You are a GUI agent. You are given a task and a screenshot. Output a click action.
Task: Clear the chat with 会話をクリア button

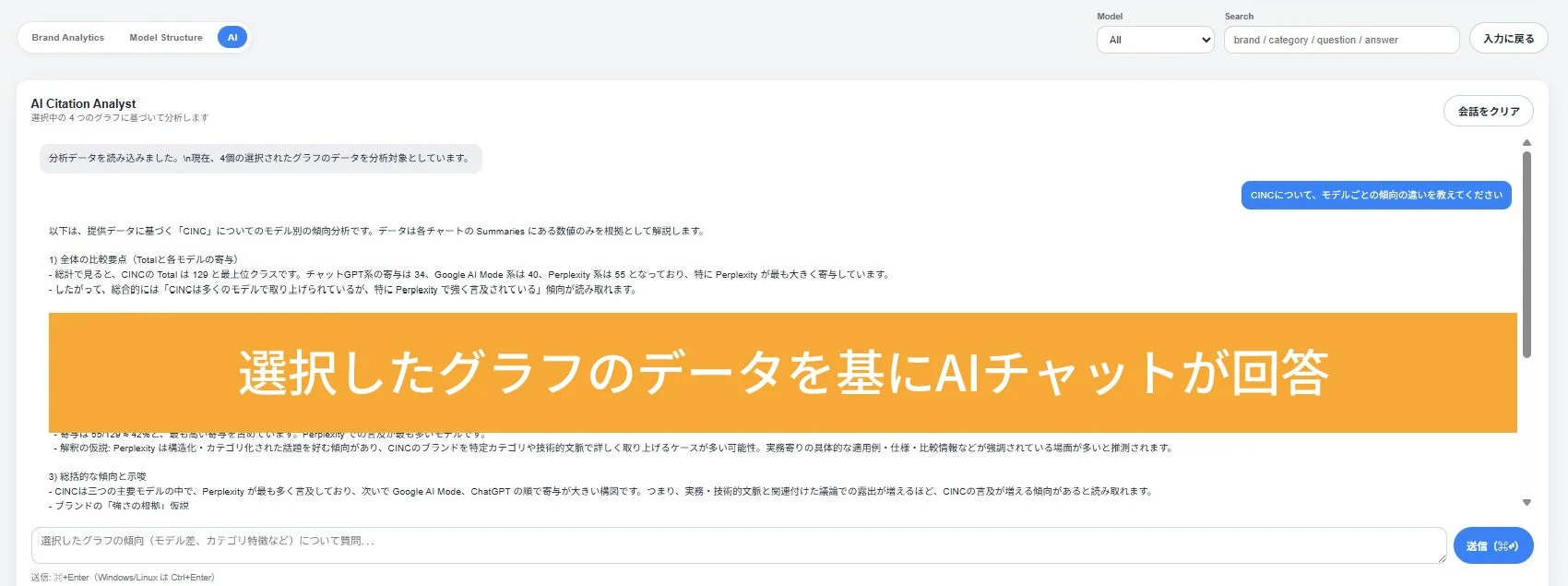tap(1488, 111)
